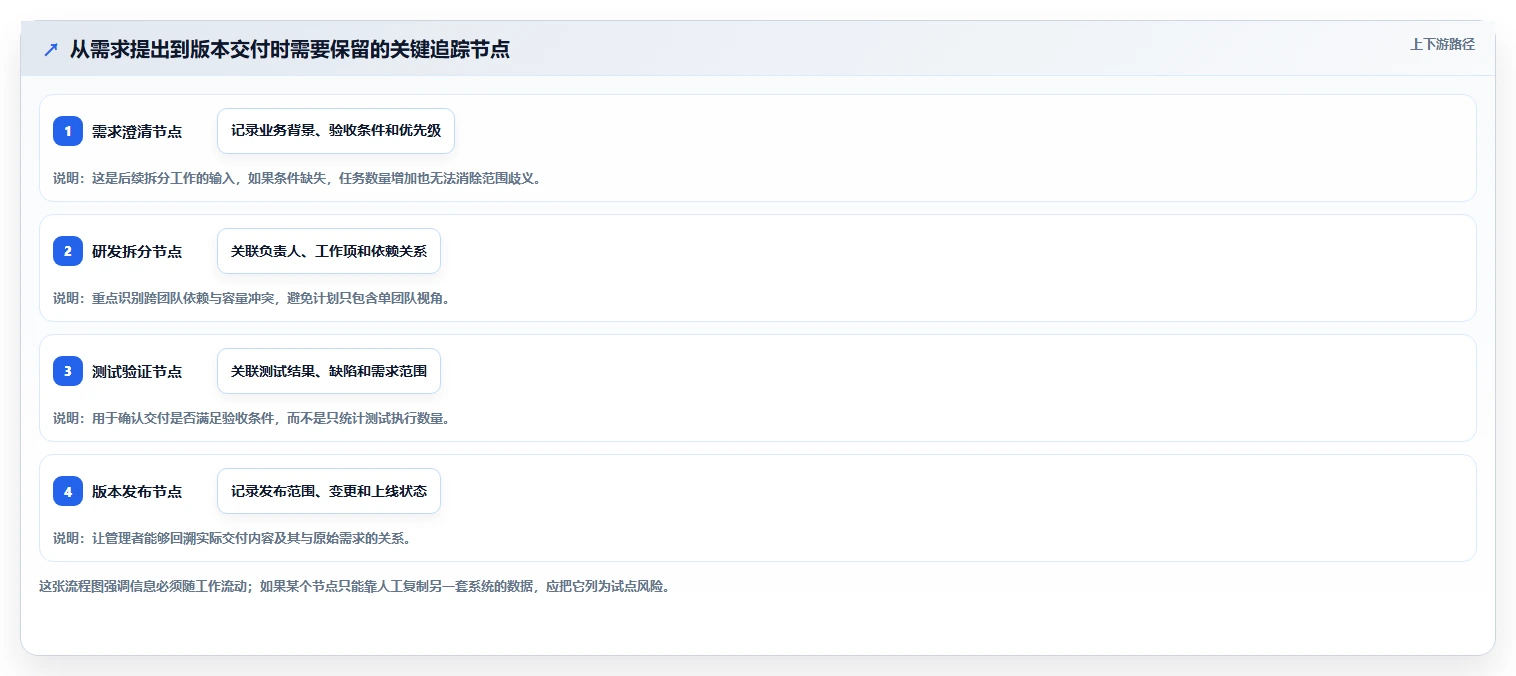This screenshot has height=676, width=1516.
Task: Click the footer text starting 这张流程图强调信息
Action: coord(354,586)
